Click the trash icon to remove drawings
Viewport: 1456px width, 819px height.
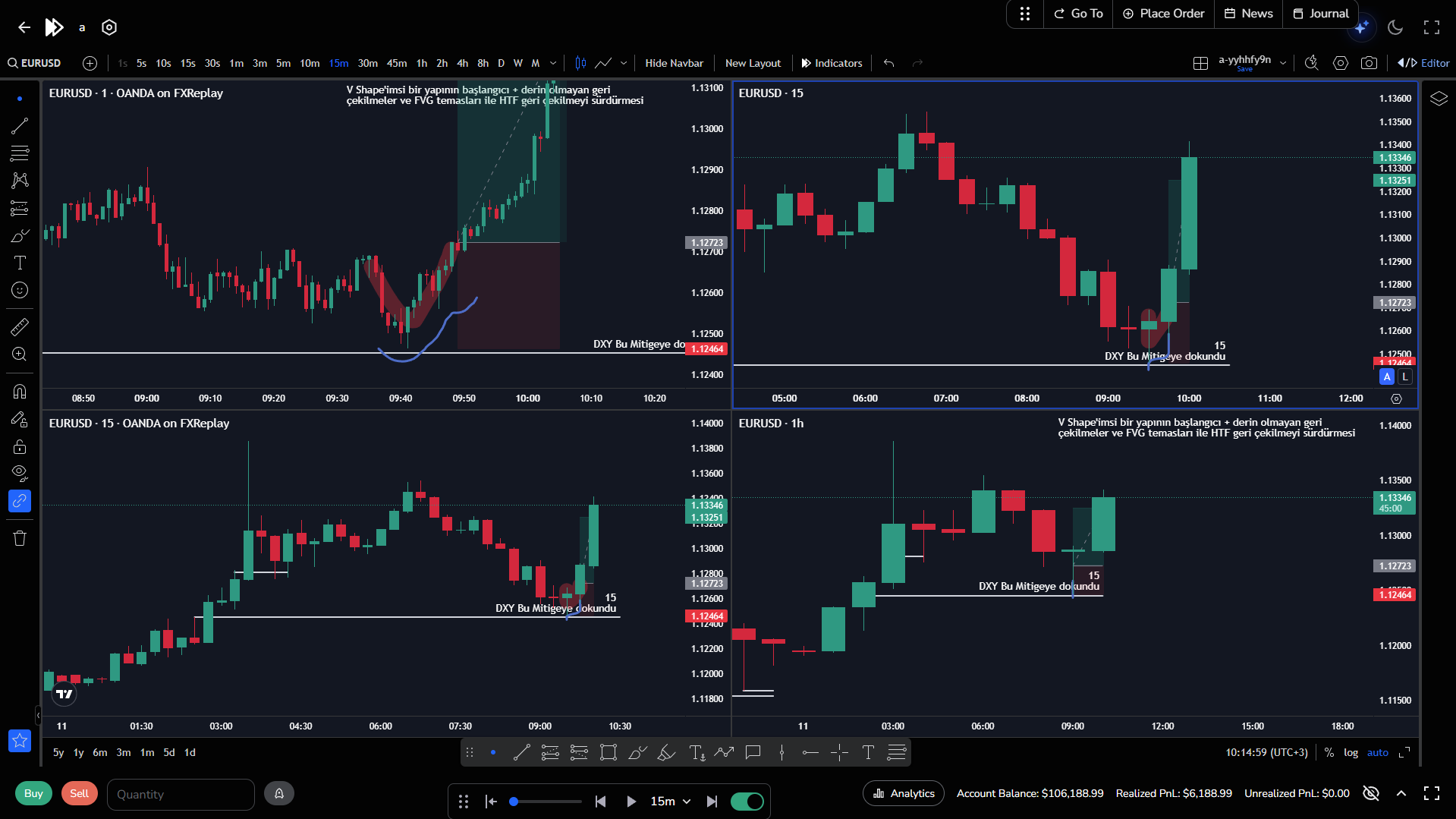coord(20,538)
